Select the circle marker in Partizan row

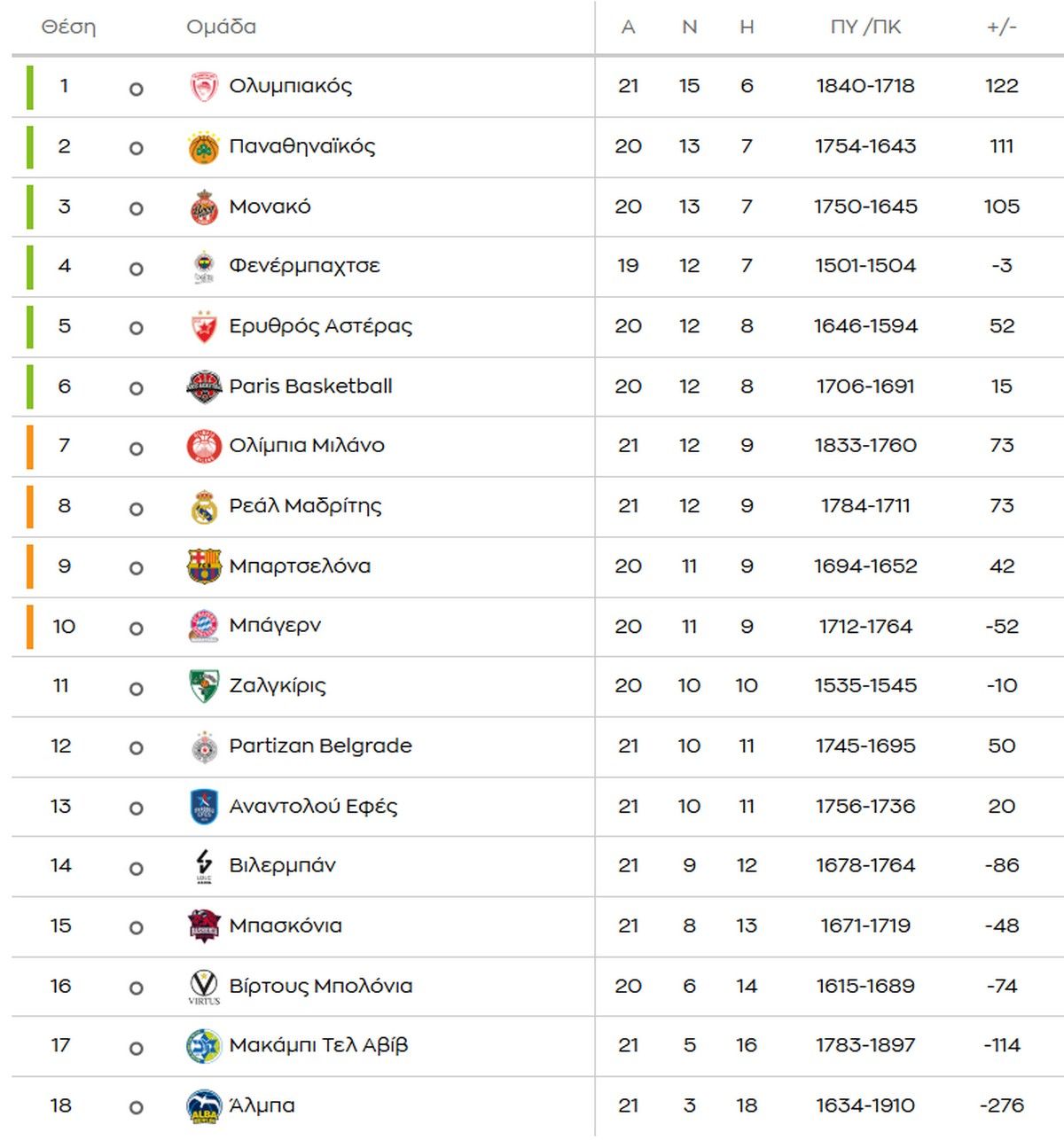136,748
